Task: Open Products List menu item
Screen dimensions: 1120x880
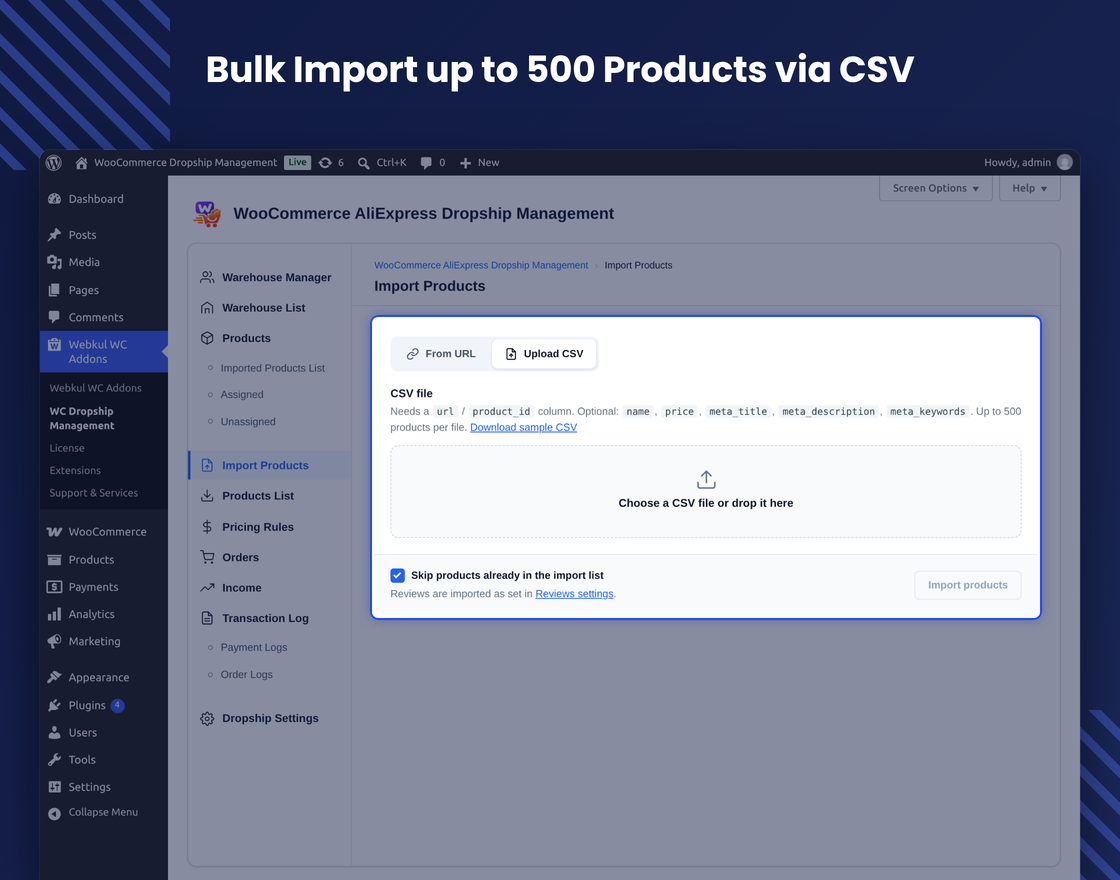Action: pos(258,496)
